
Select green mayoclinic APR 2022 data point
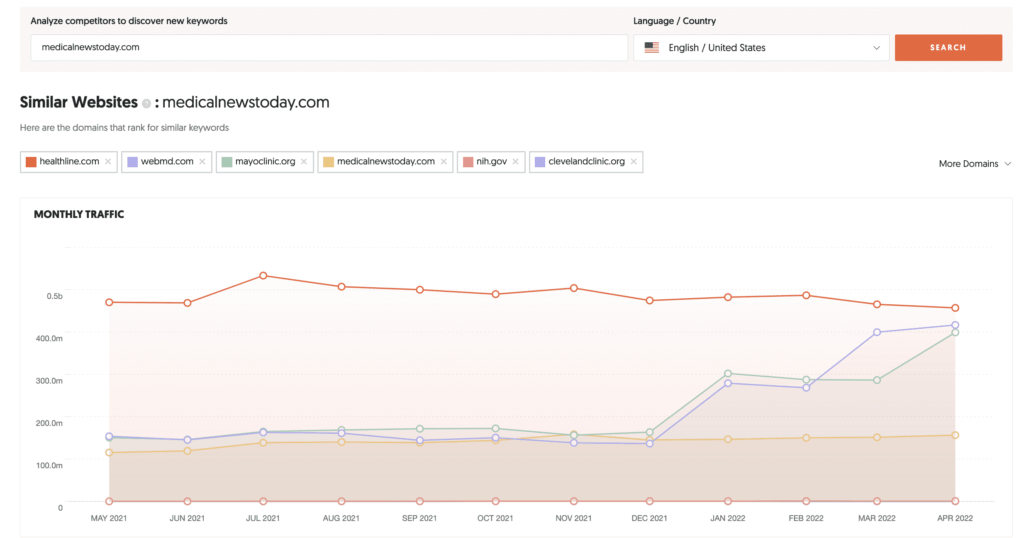click(x=955, y=332)
